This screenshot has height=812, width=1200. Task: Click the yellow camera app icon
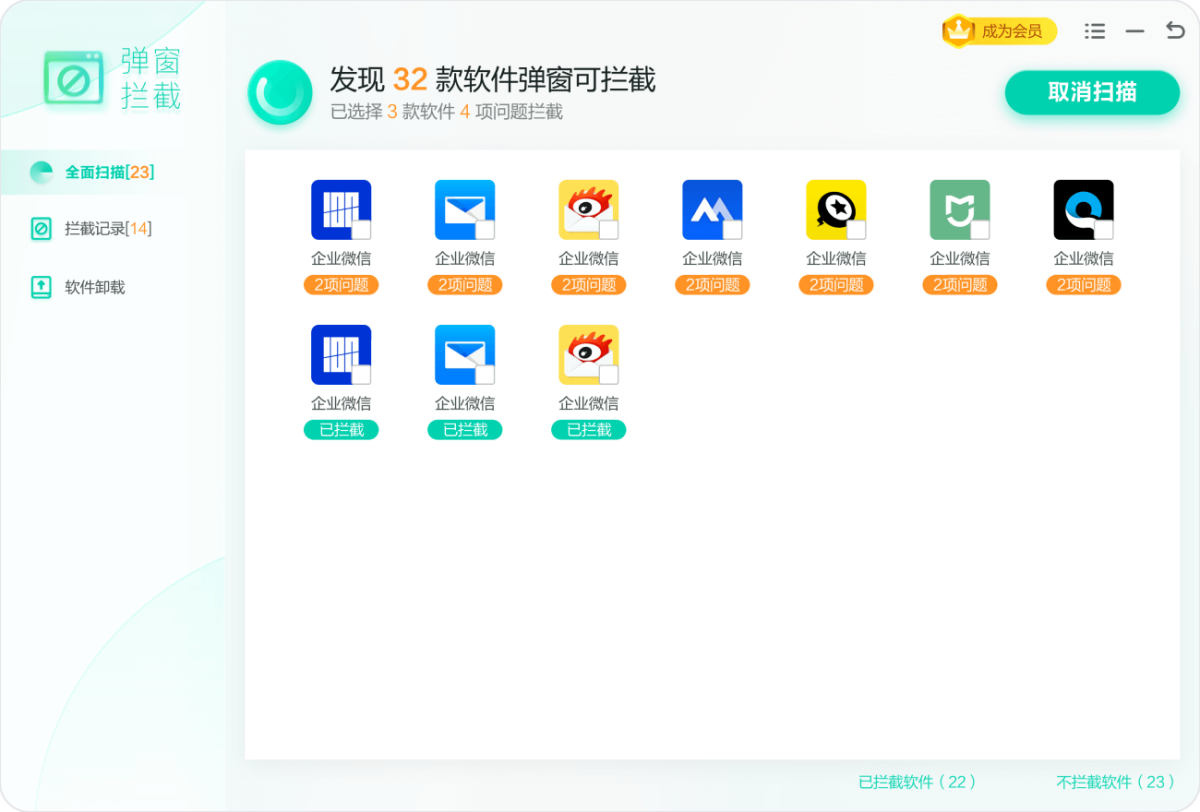(x=836, y=209)
